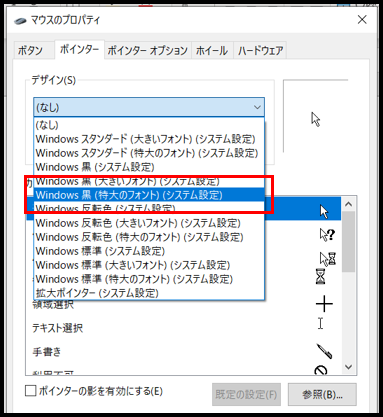Select the I-beam text cursor
The width and height of the screenshot is (383, 417).
[x=320, y=323]
